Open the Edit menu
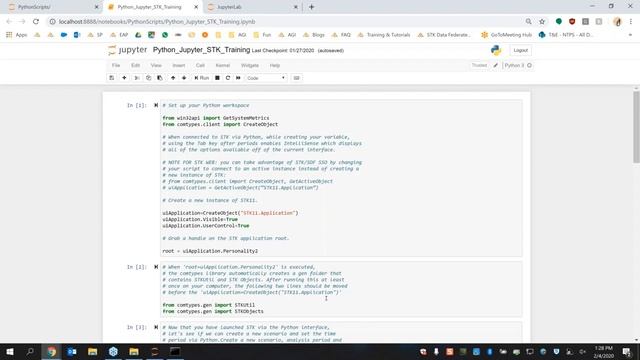Screen dimensions: 640x360 point(136,65)
